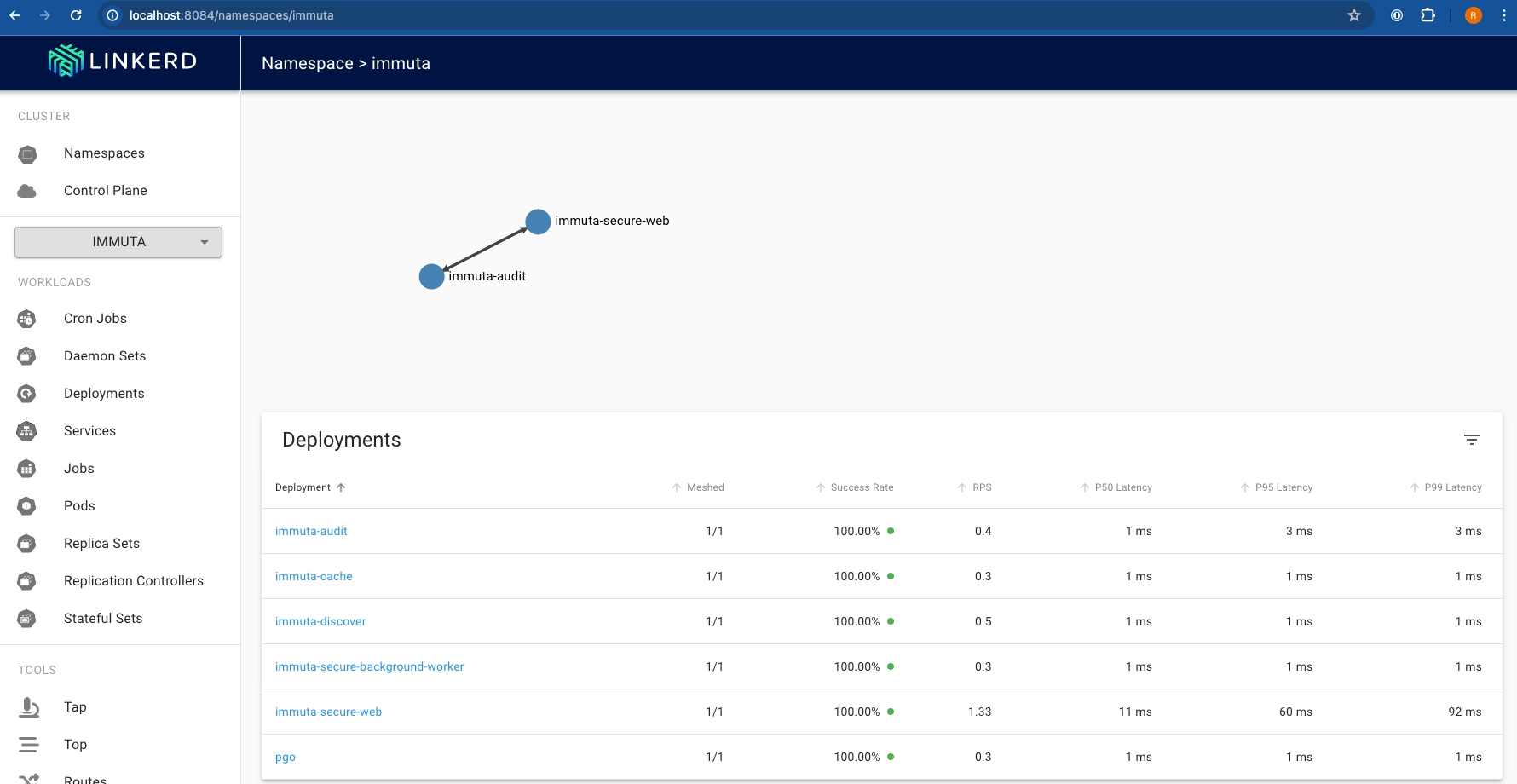Go to Stateful Sets in sidebar
The width and height of the screenshot is (1517, 784).
[x=103, y=619]
